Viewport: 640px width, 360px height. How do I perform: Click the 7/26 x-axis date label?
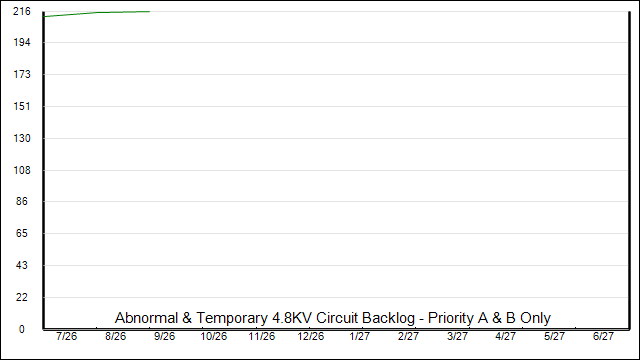coord(67,336)
